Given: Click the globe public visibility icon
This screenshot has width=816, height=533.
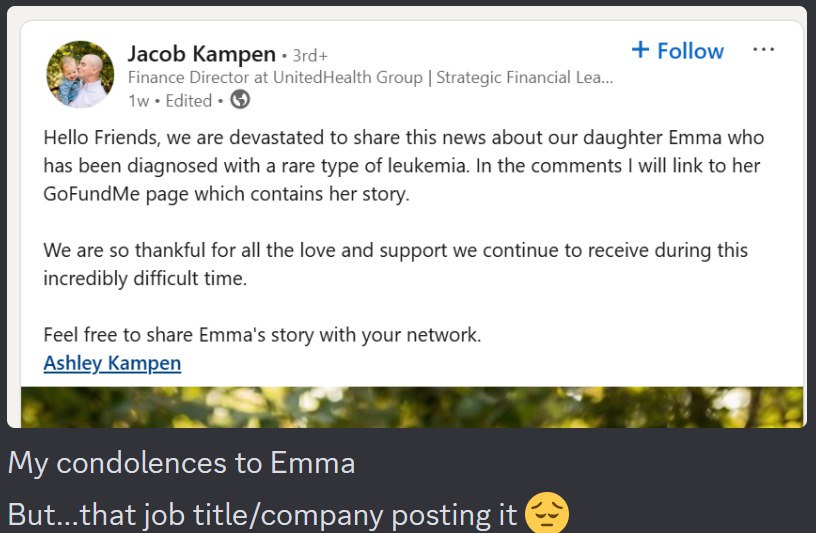Looking at the screenshot, I should point(240,100).
